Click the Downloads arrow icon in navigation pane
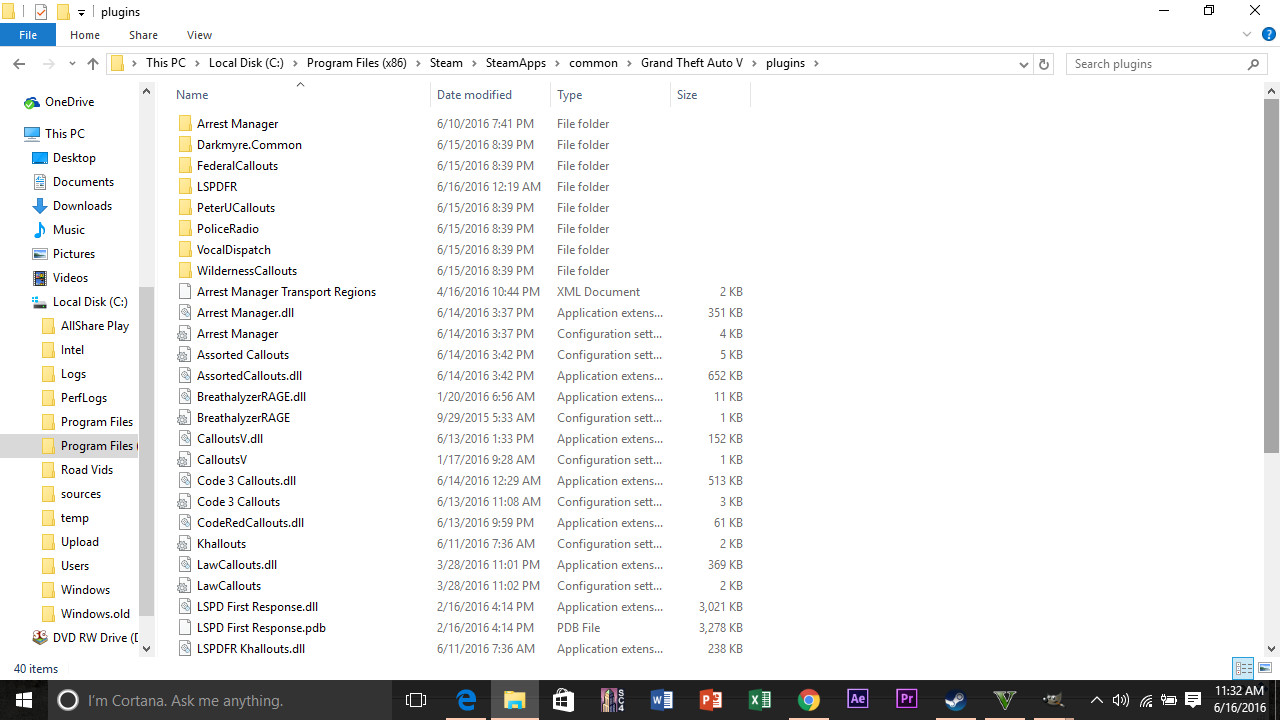This screenshot has width=1280, height=720. [40, 206]
